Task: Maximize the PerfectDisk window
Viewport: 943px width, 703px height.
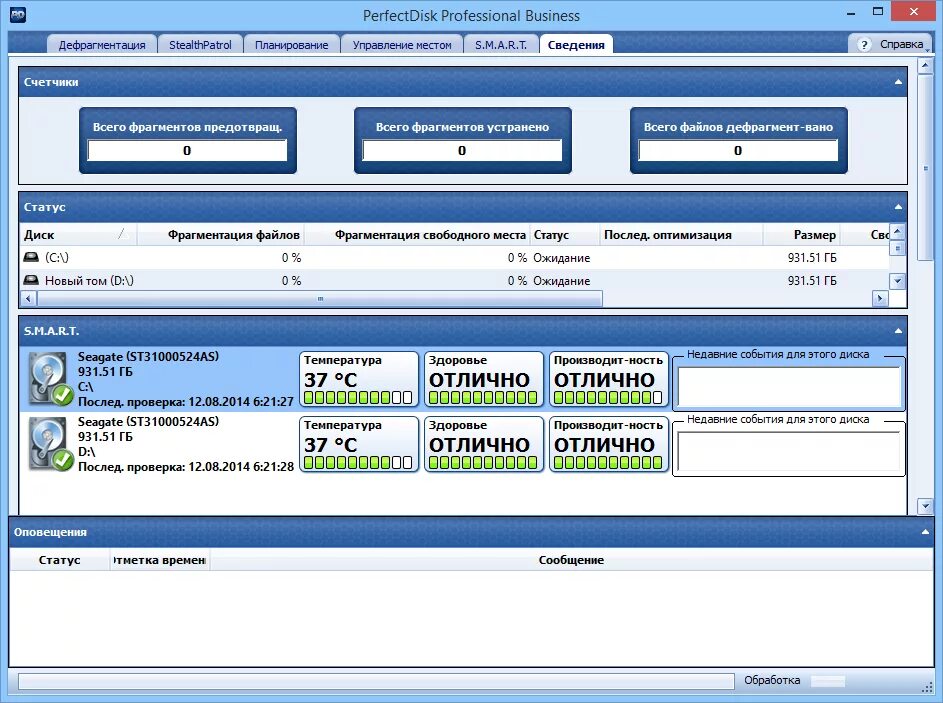Action: [x=878, y=11]
